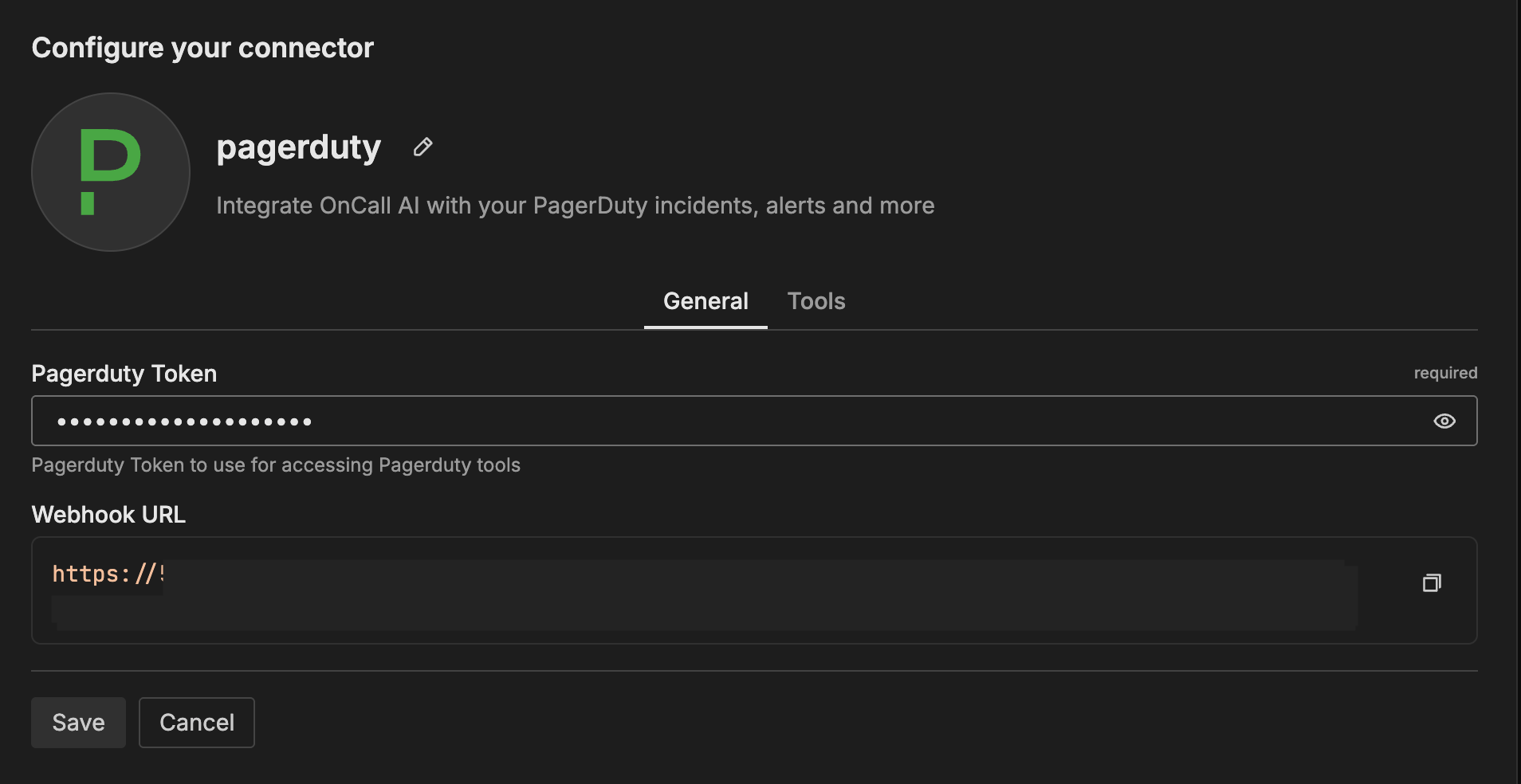Click the pencil icon to rename connector
Image resolution: width=1521 pixels, height=784 pixels.
tap(422, 147)
